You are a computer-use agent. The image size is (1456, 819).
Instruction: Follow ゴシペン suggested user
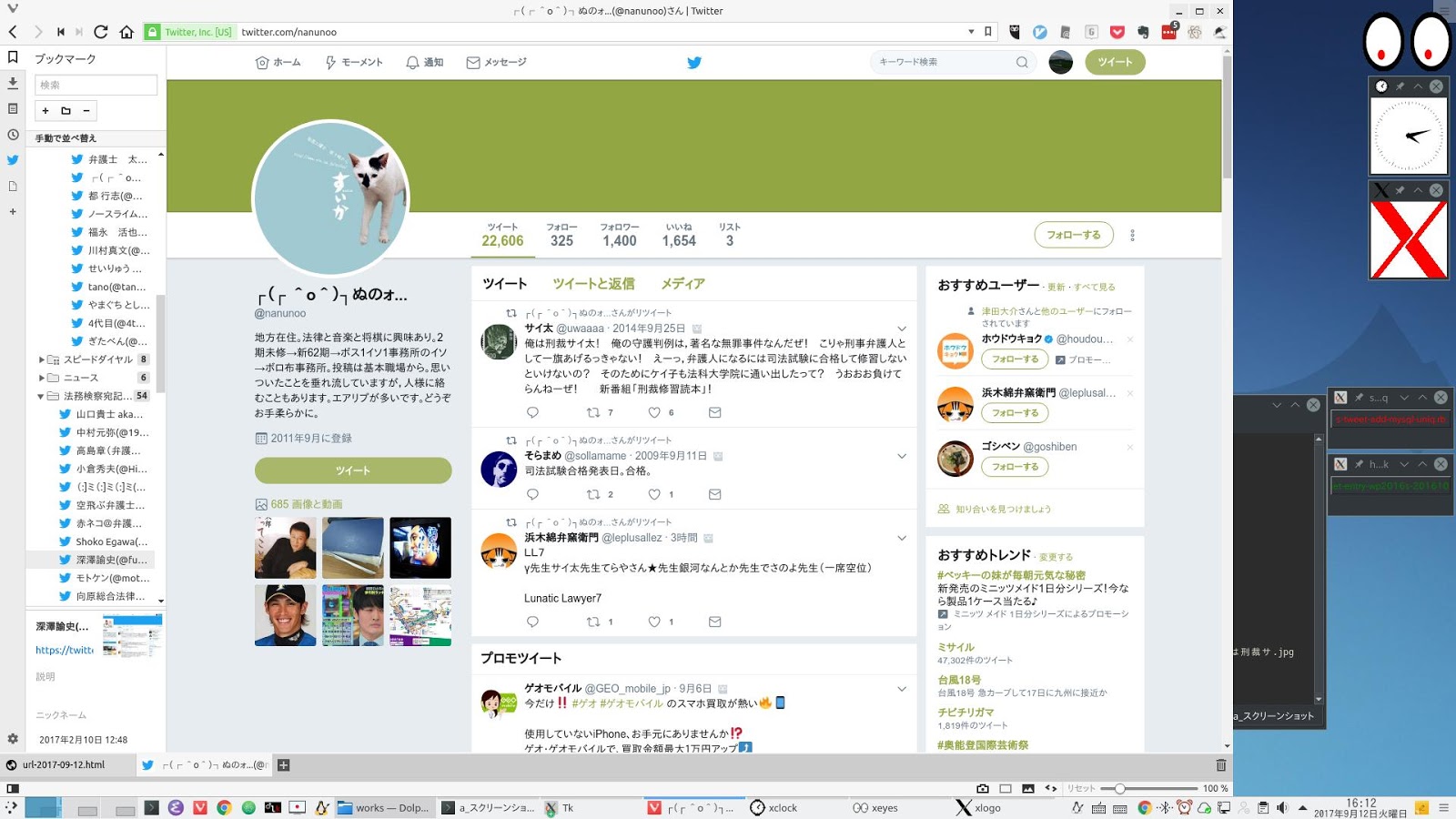click(1015, 467)
